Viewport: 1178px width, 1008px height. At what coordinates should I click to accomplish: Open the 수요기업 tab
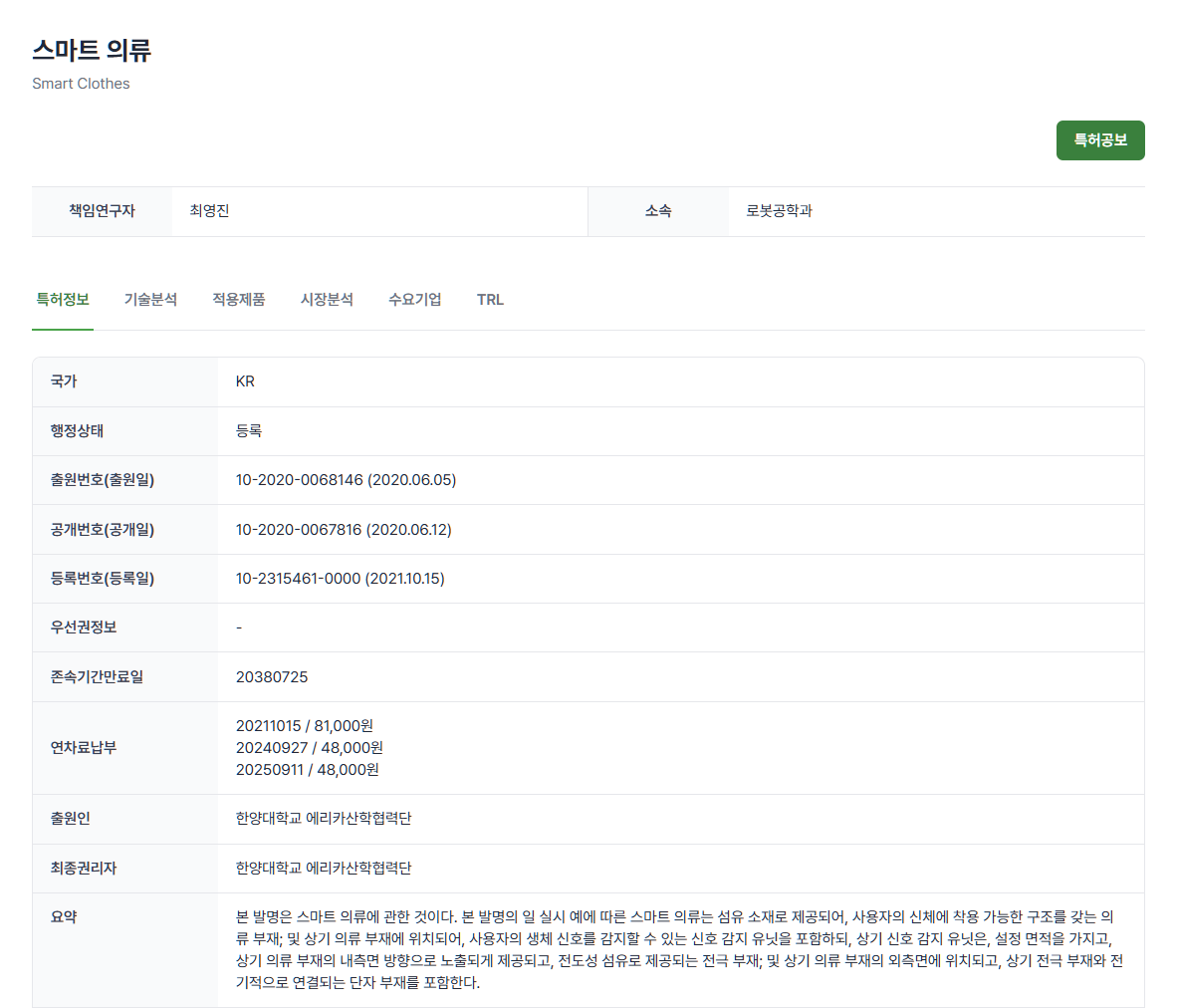[414, 299]
